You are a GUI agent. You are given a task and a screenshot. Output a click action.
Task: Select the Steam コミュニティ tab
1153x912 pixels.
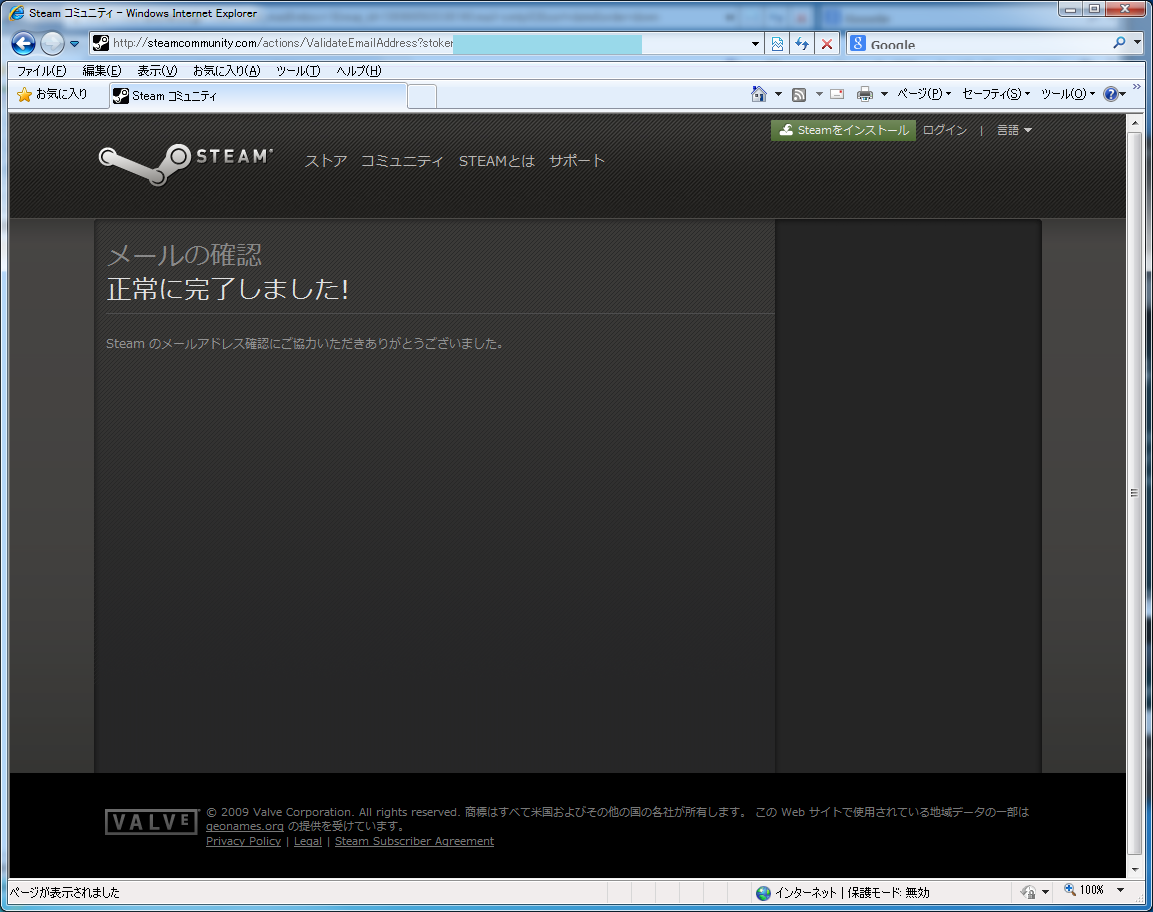(257, 96)
